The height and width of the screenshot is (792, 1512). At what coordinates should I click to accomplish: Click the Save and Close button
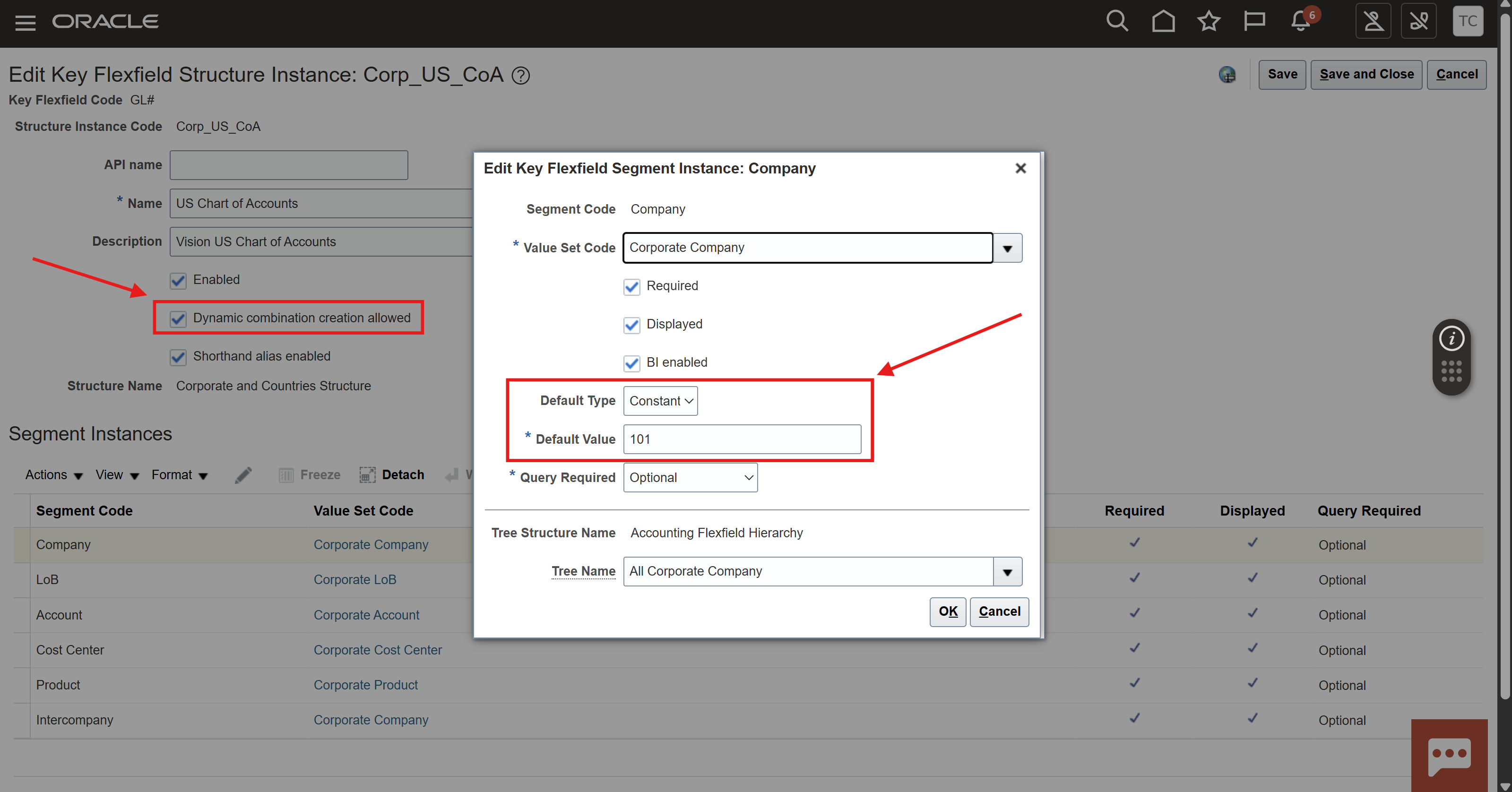[x=1366, y=75]
